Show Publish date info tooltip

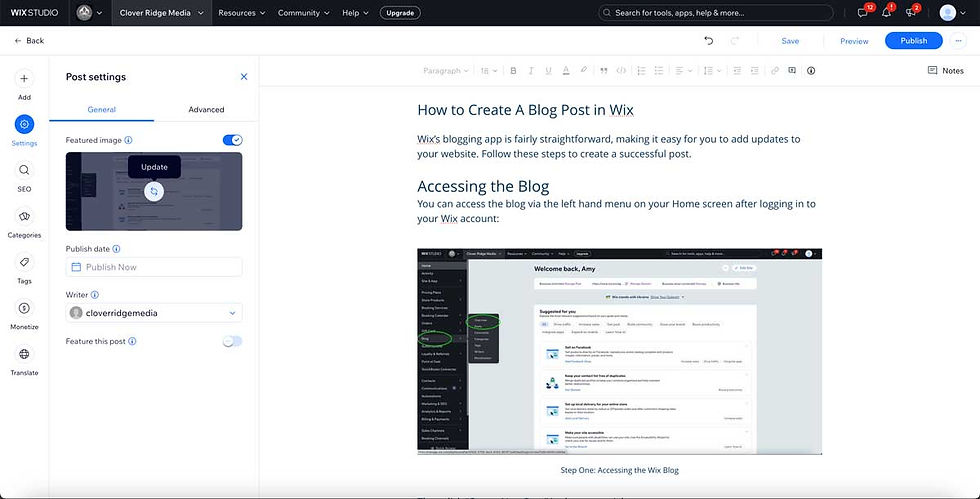(x=116, y=249)
